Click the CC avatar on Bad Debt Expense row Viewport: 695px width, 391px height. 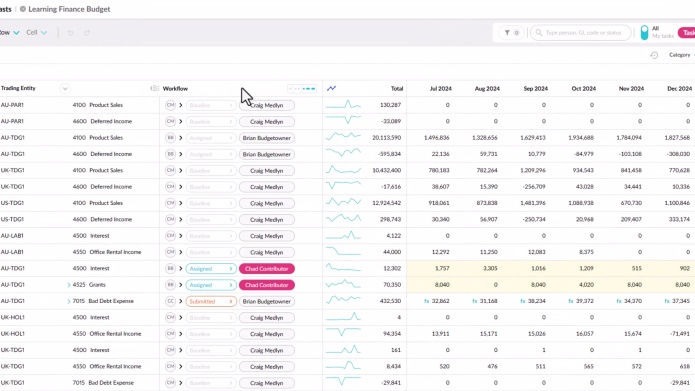coord(170,301)
